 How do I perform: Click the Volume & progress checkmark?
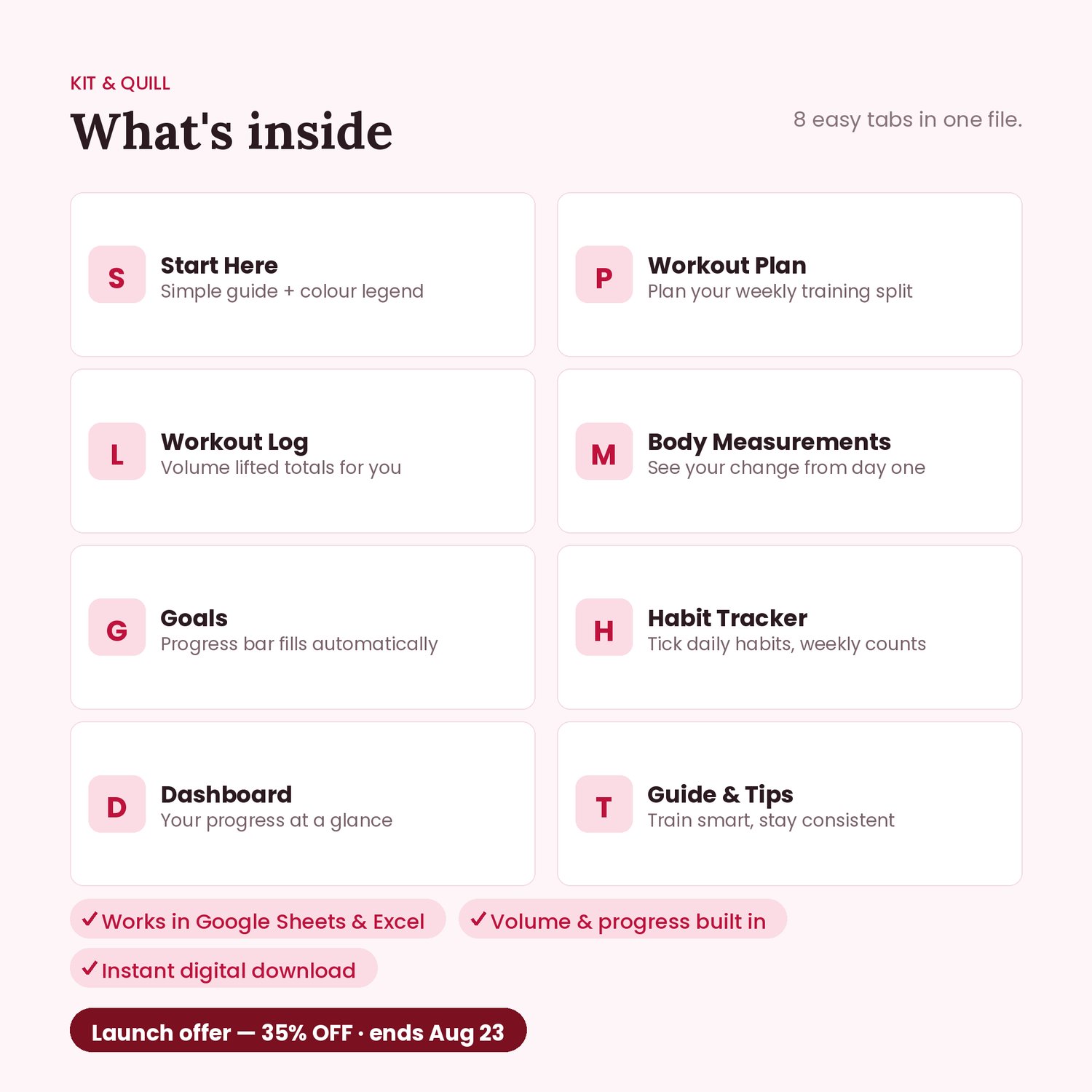(x=478, y=919)
